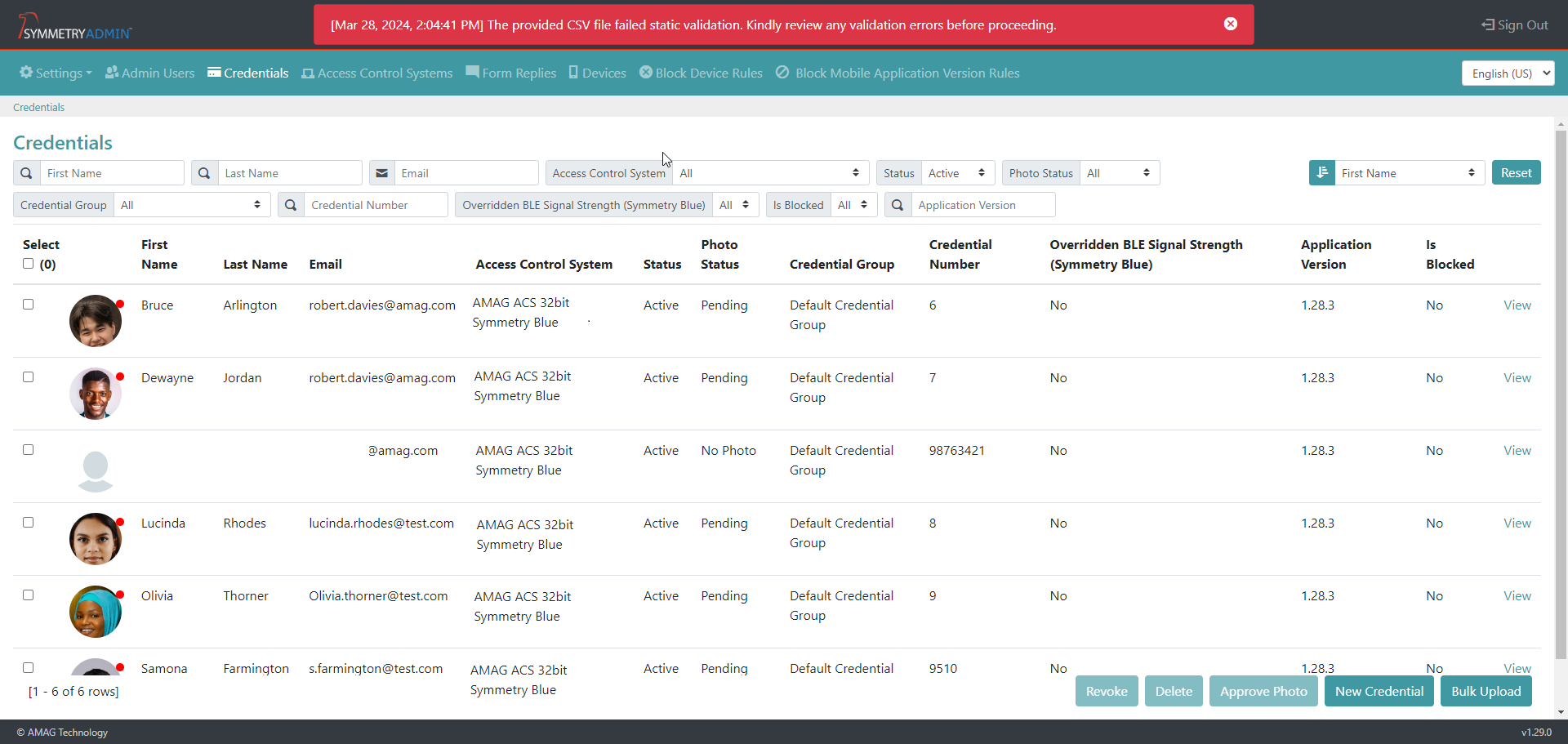View Olivia Thorner's credential
The height and width of the screenshot is (744, 1568).
(x=1517, y=595)
